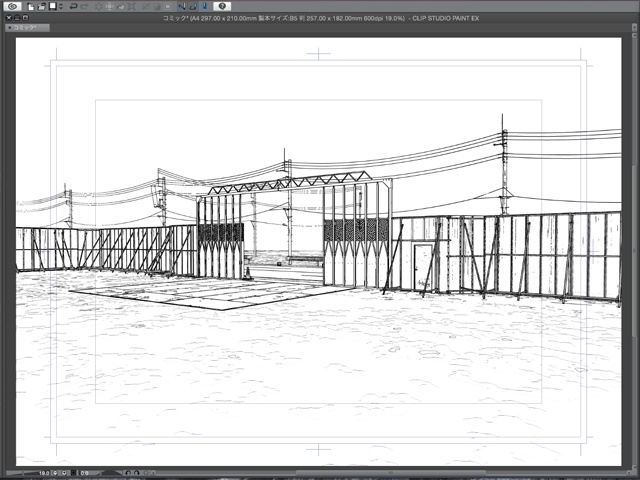Viewport: 640px width, 480px height.
Task: Click the Zoom Out button near 19.0
Action: click(x=55, y=473)
